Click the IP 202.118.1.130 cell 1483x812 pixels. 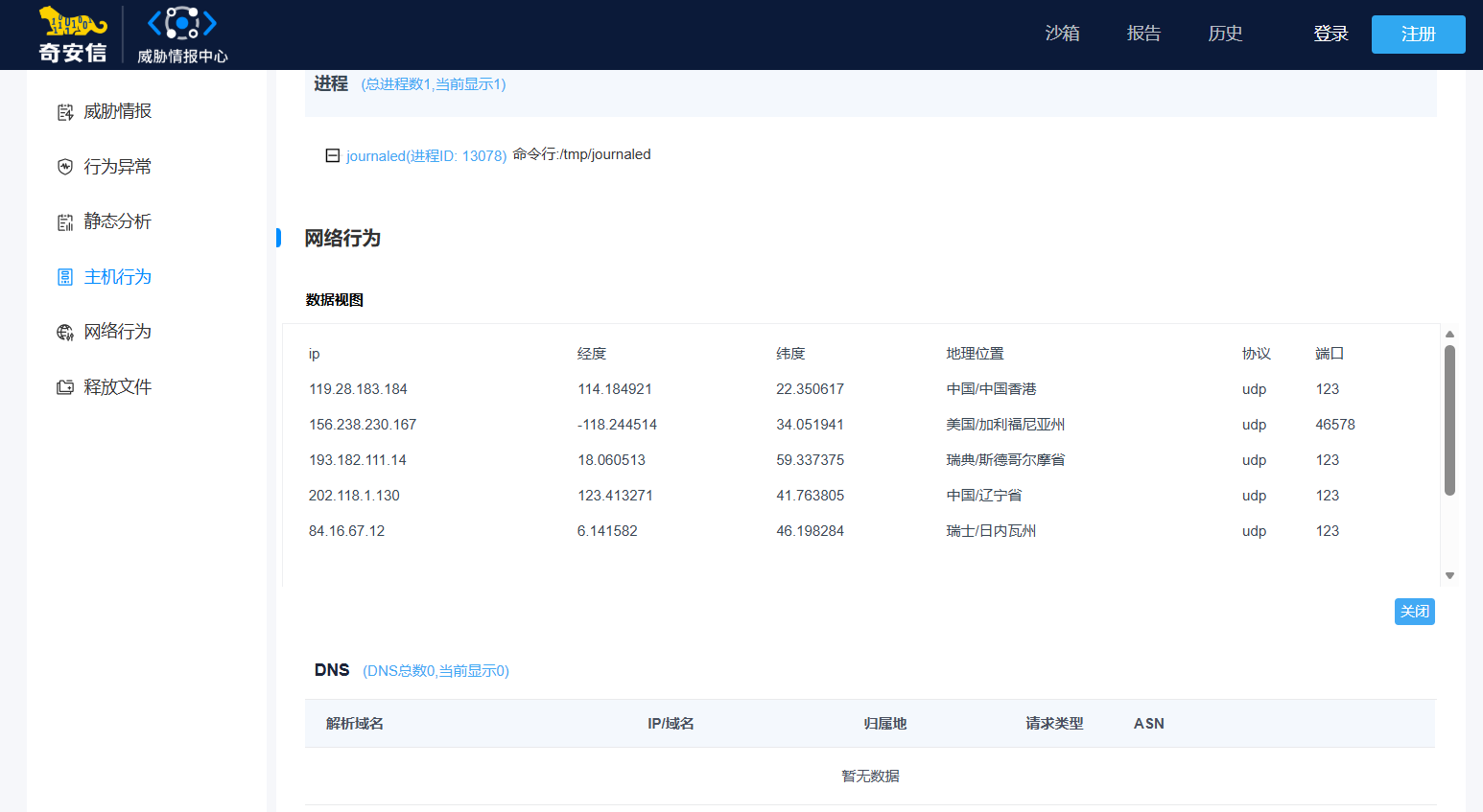(354, 496)
